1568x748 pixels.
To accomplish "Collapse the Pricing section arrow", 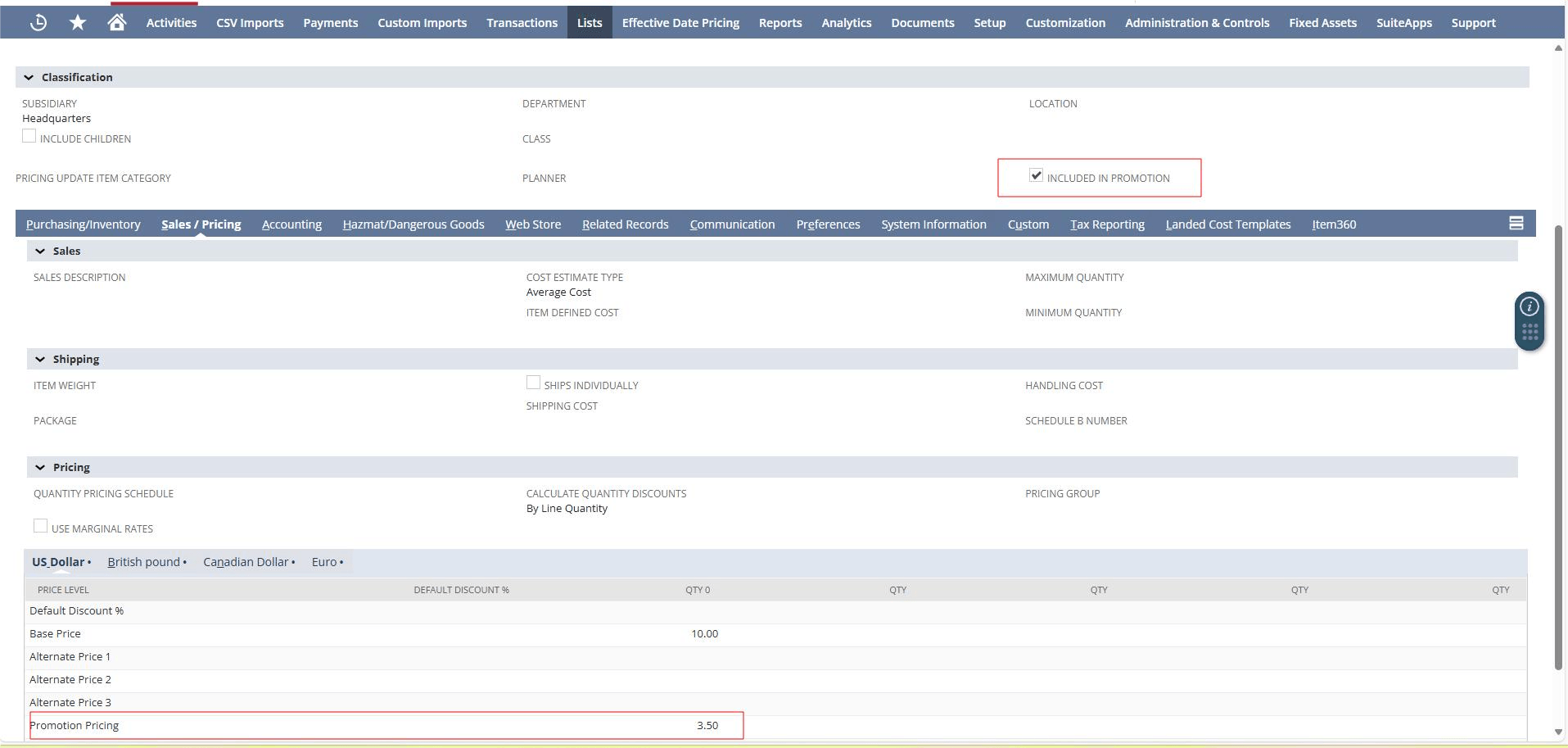I will [40, 468].
